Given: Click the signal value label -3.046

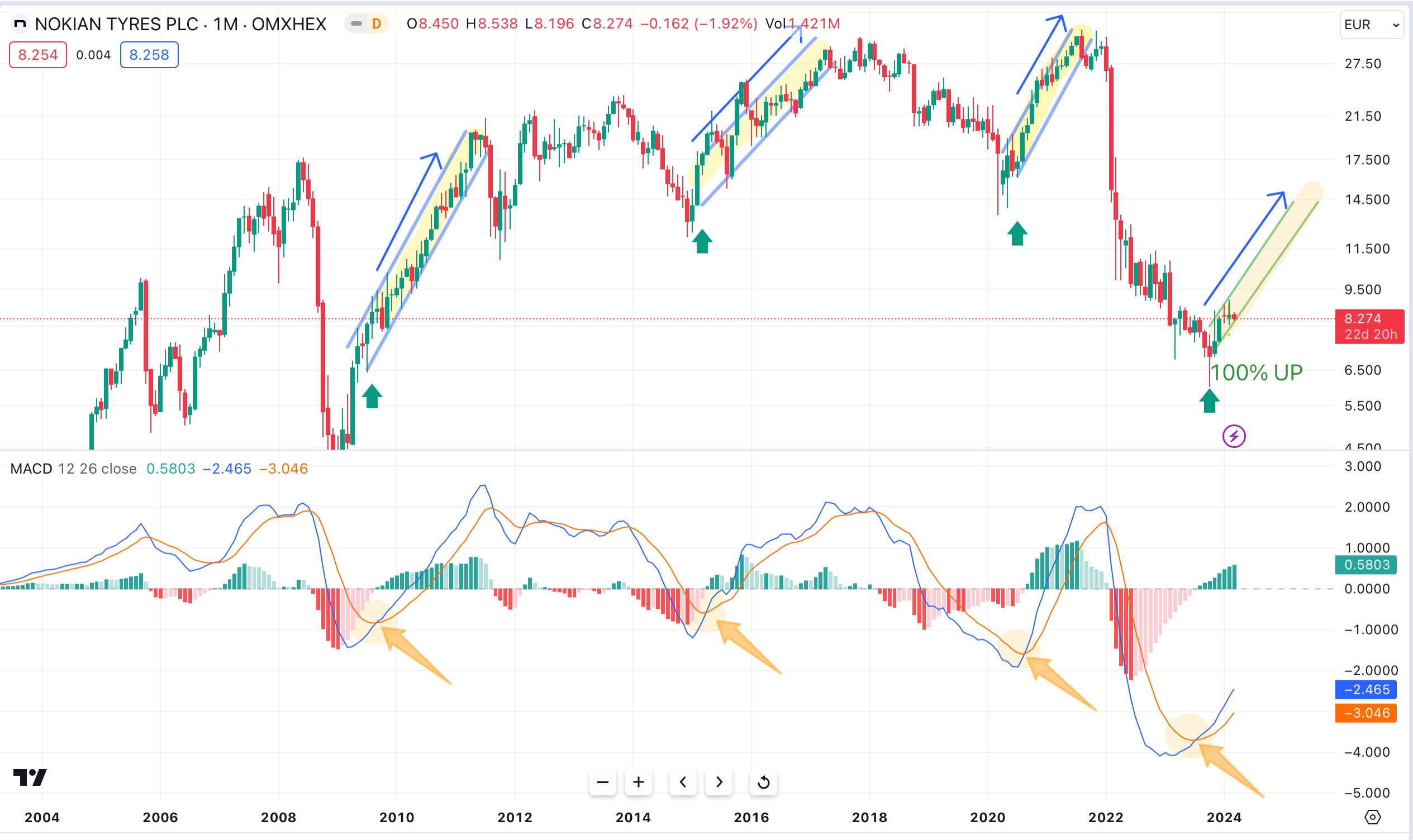Looking at the screenshot, I should pos(1366,713).
